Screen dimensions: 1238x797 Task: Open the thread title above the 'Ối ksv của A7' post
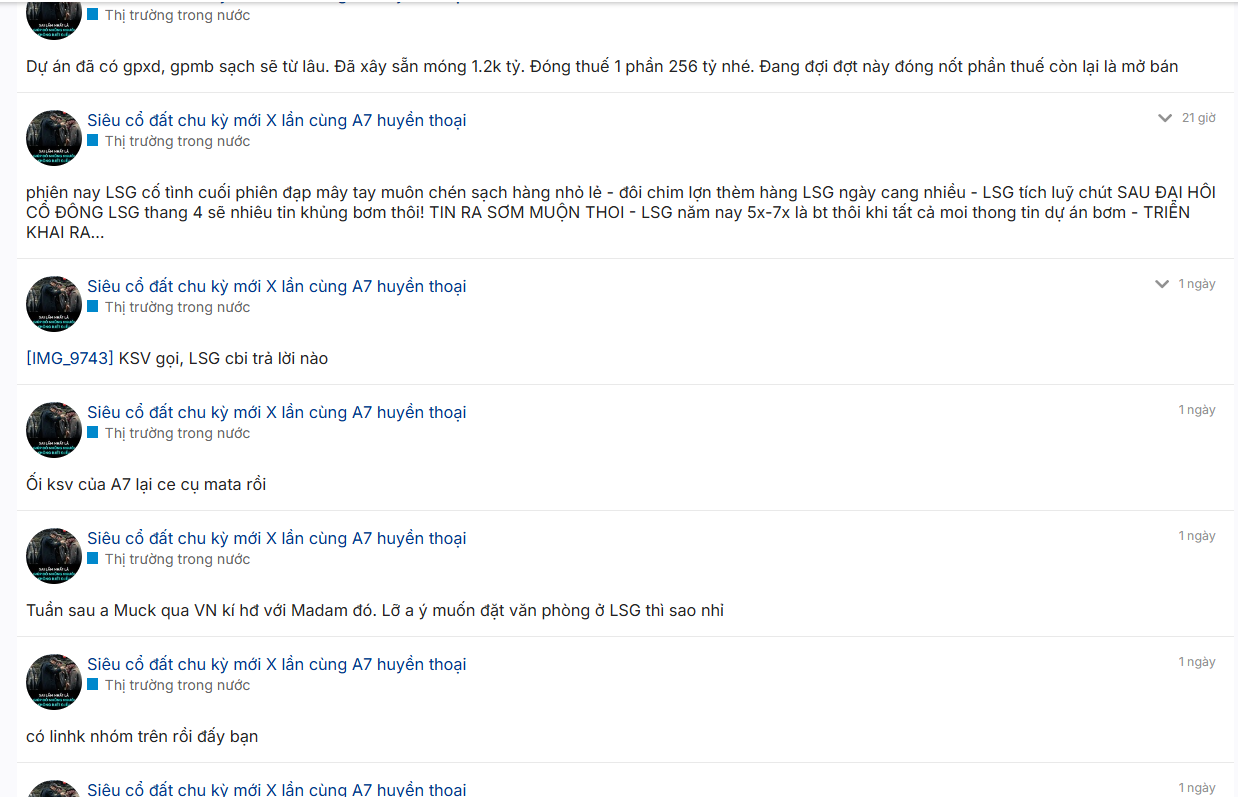pyautogui.click(x=276, y=412)
